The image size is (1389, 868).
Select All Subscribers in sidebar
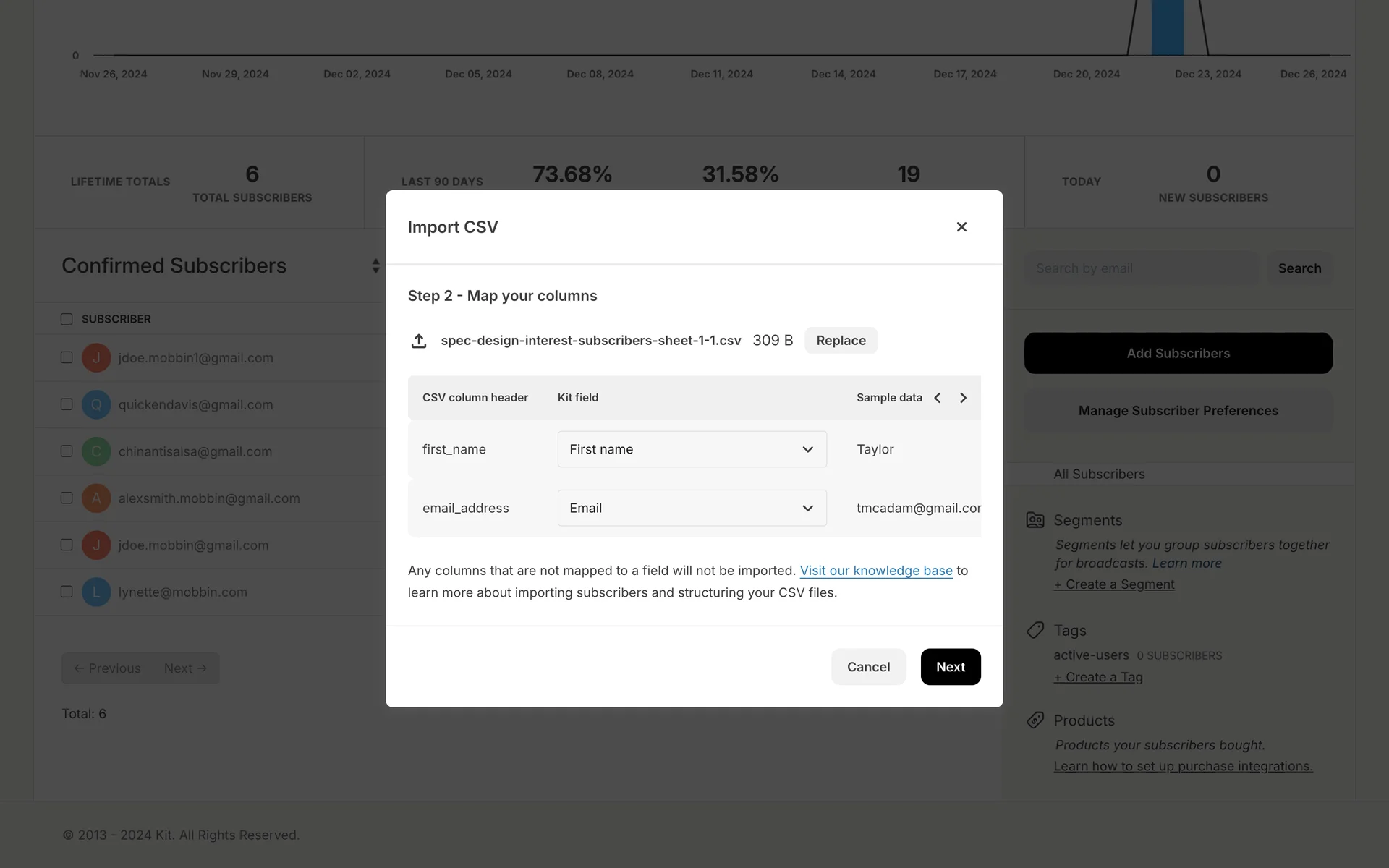pos(1099,475)
